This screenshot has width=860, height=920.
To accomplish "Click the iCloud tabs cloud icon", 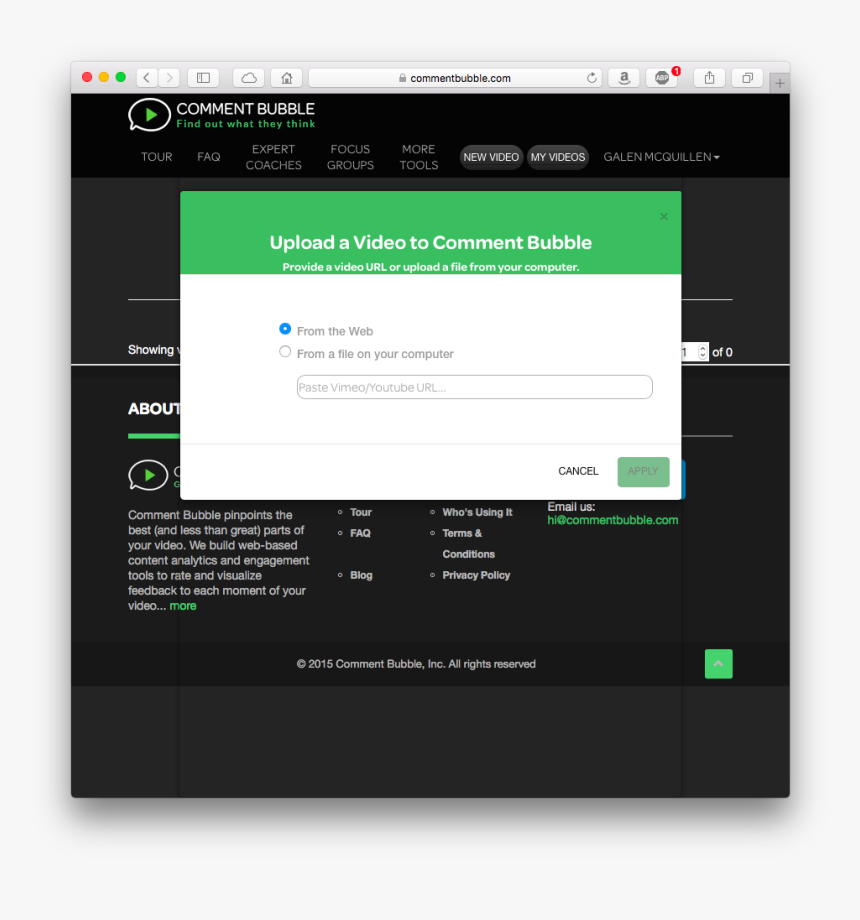I will pos(248,77).
